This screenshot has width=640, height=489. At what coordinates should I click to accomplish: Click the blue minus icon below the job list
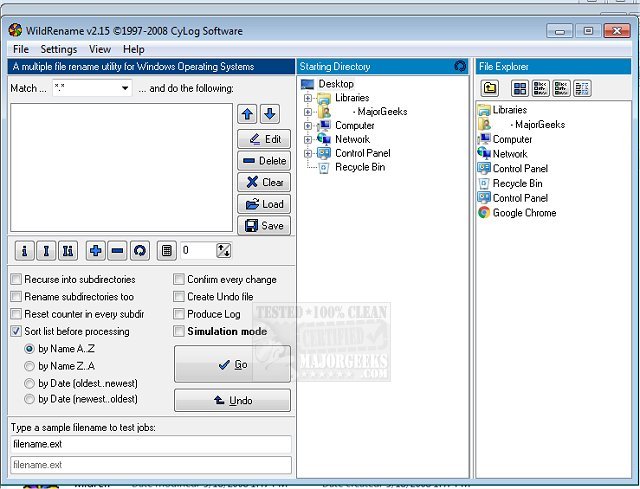(x=116, y=250)
